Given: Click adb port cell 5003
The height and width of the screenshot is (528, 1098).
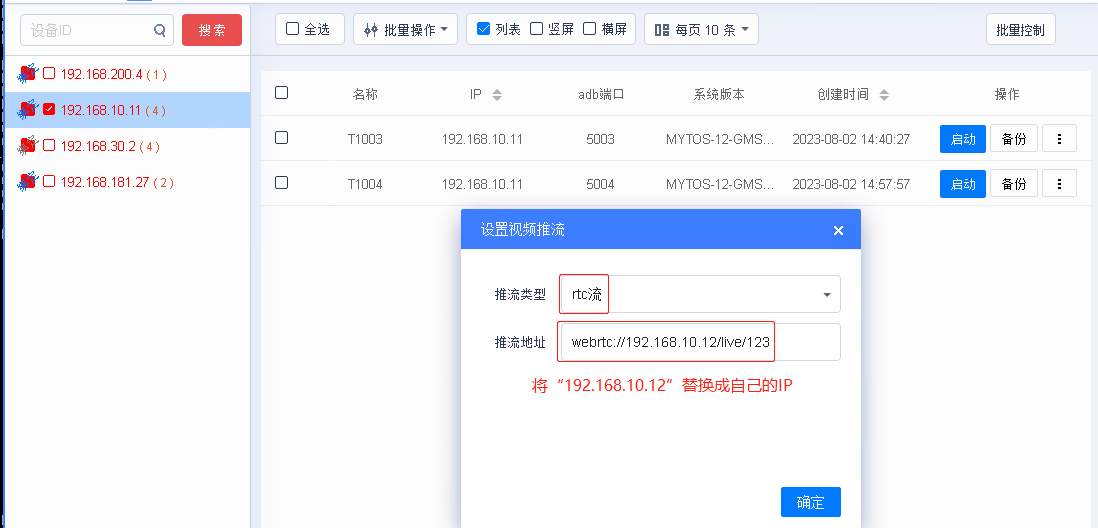Looking at the screenshot, I should [600, 139].
